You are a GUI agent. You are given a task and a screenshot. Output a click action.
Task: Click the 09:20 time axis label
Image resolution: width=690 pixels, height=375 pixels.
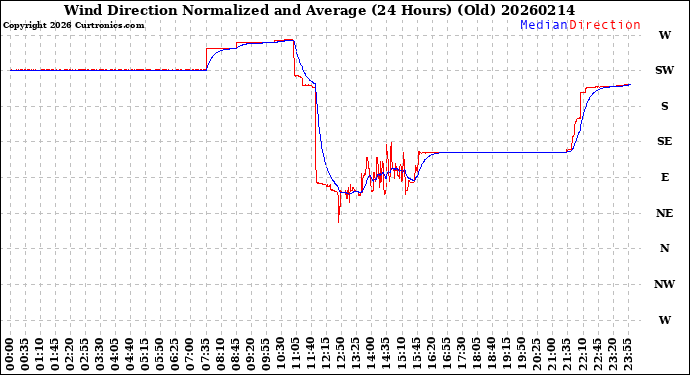pyautogui.click(x=250, y=355)
